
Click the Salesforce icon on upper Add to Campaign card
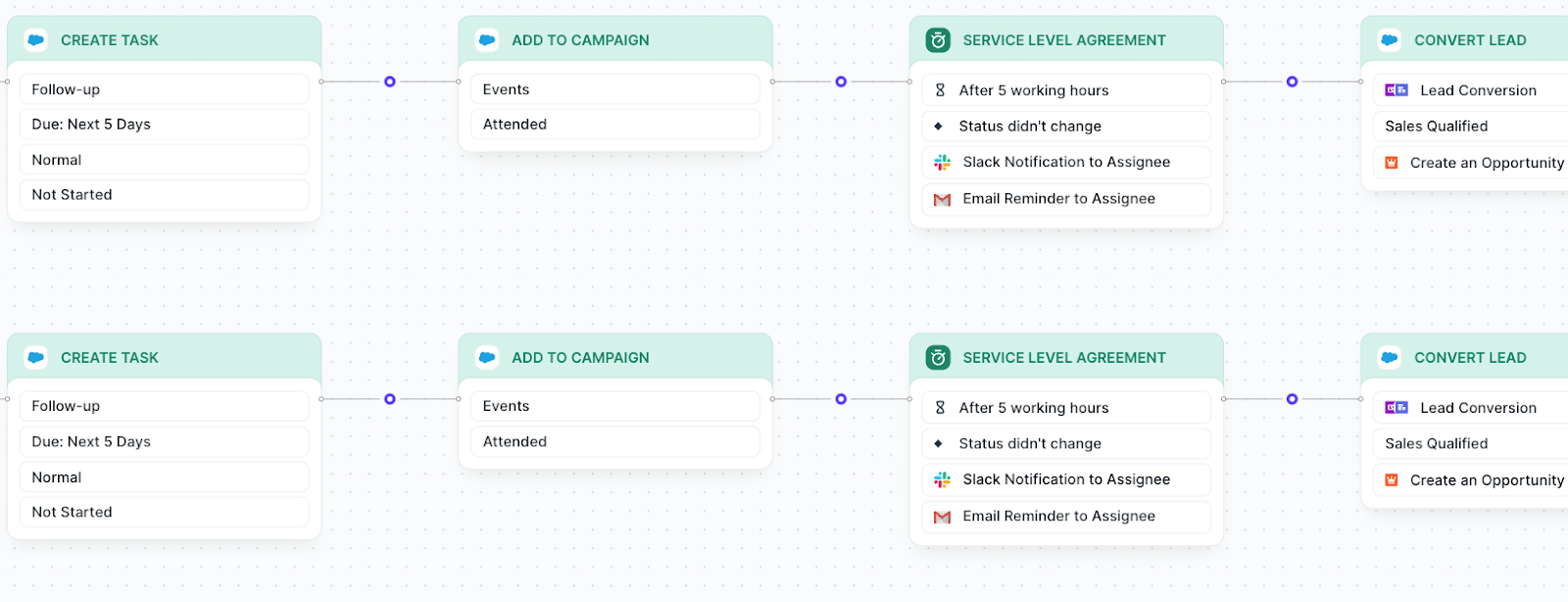click(x=487, y=40)
